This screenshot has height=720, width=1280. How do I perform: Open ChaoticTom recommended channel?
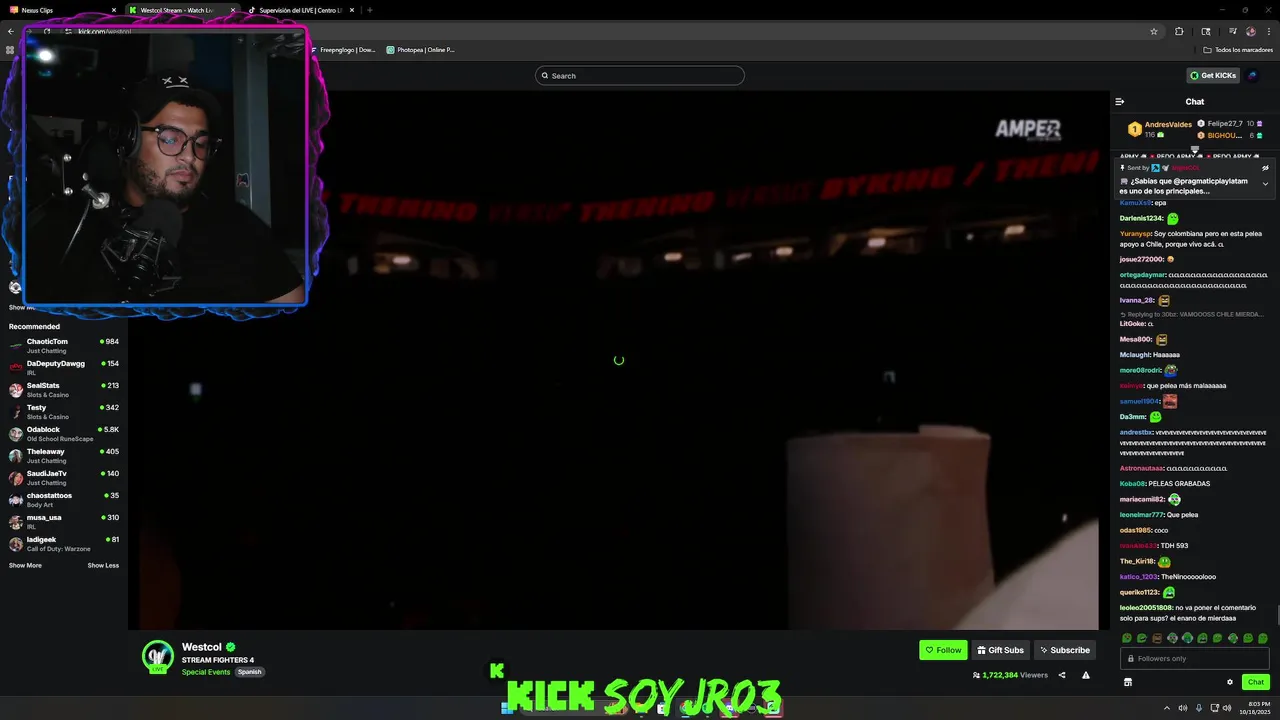(64, 345)
